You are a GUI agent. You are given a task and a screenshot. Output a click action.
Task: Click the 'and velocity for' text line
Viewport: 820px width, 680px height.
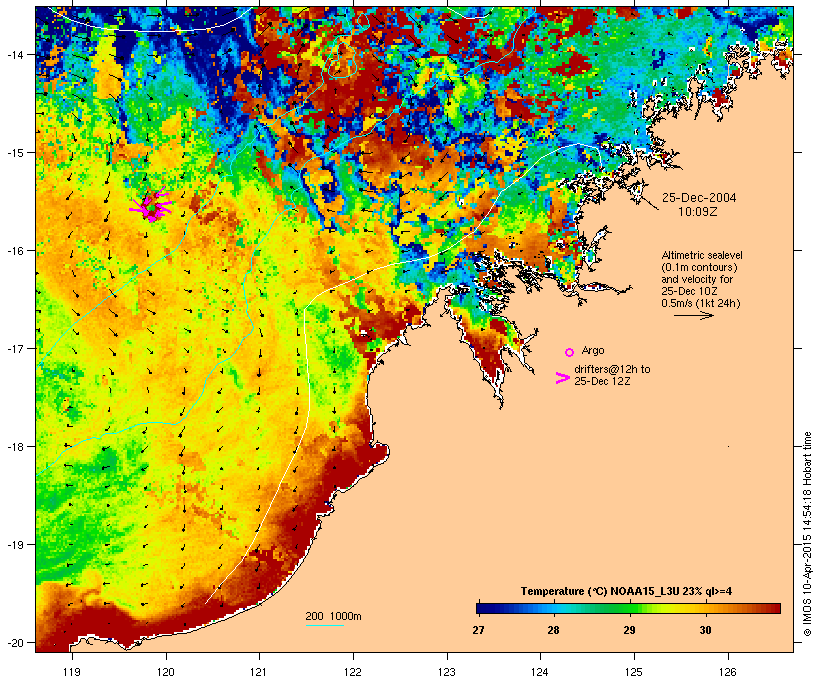(697, 279)
